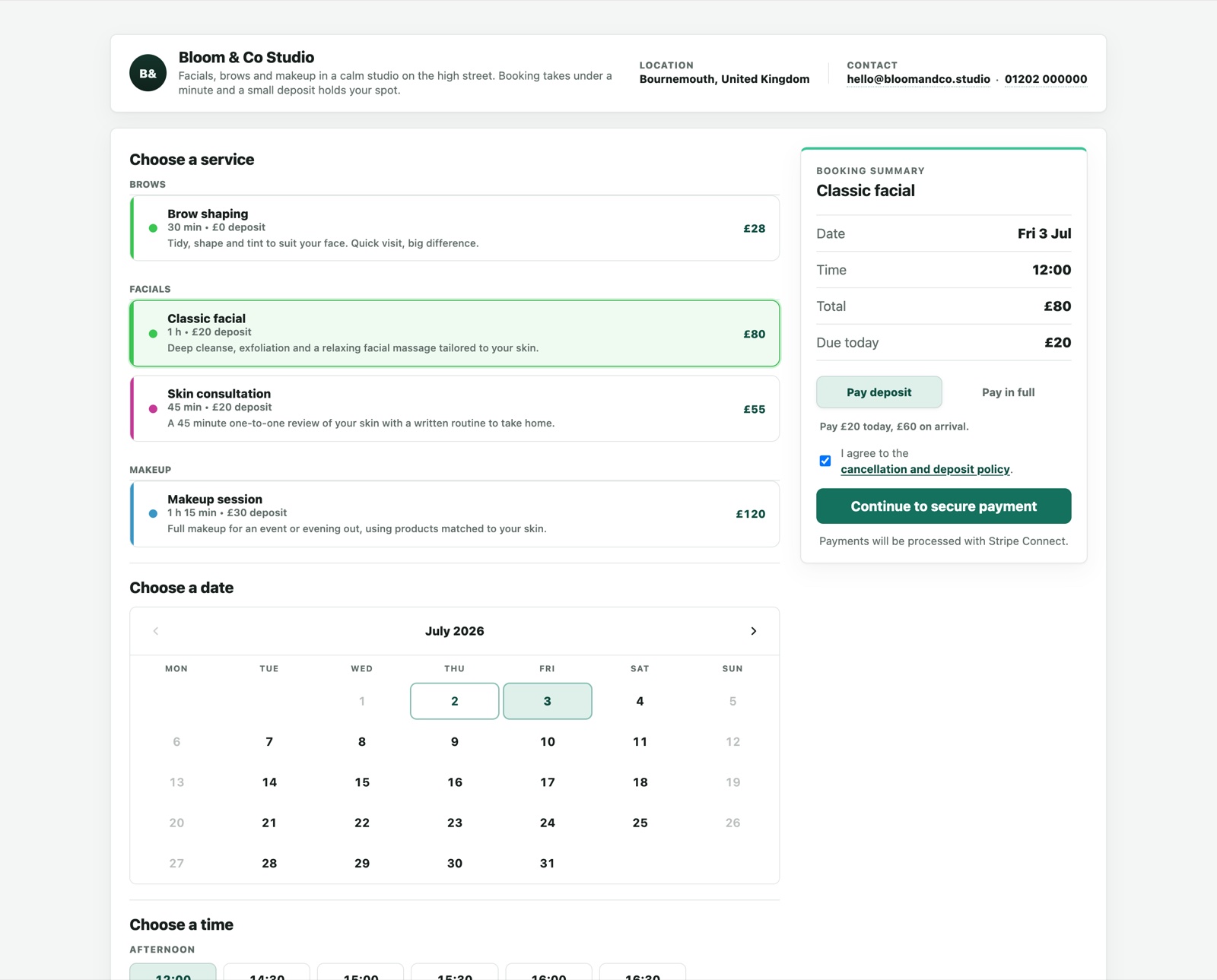Book on July 24
This screenshot has width=1217, height=980.
click(548, 823)
